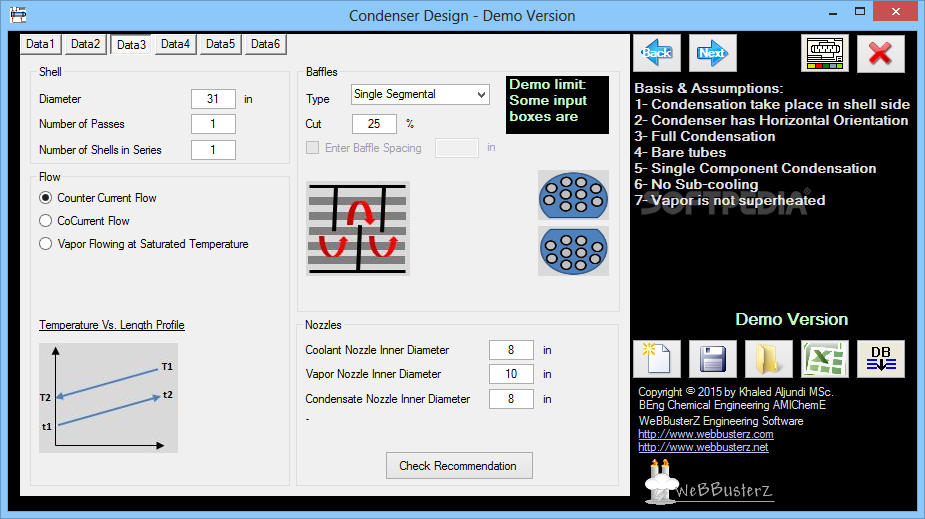Click the Demo limit notice box
The height and width of the screenshot is (519, 925).
tap(557, 104)
